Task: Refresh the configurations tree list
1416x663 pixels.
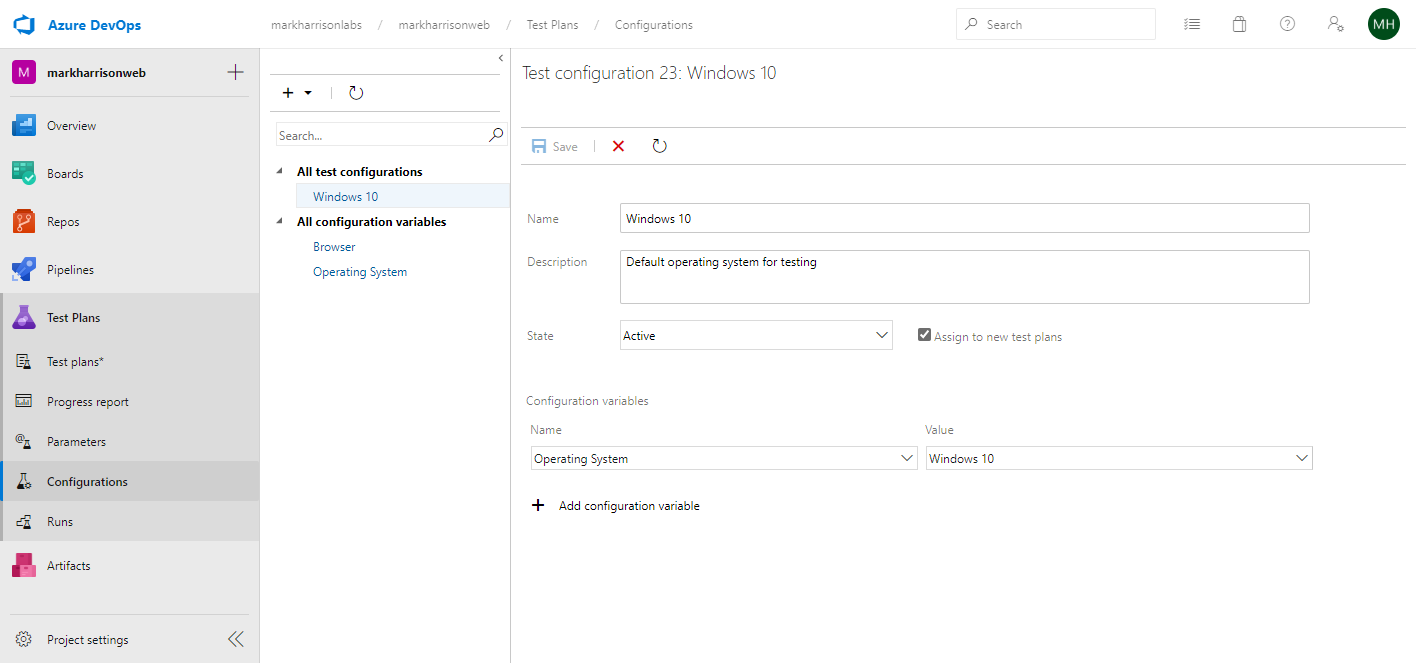Action: point(356,93)
